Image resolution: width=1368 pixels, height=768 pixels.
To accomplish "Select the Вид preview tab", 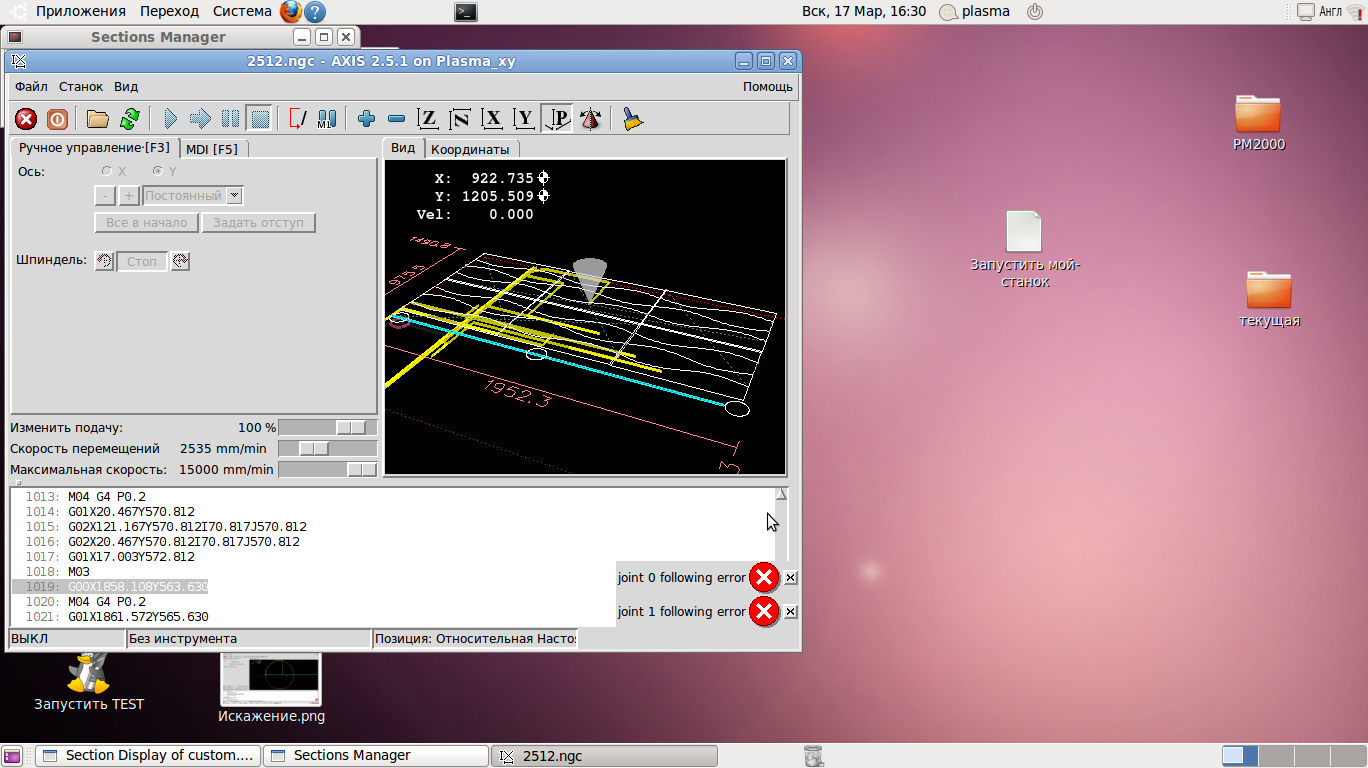I will point(403,148).
